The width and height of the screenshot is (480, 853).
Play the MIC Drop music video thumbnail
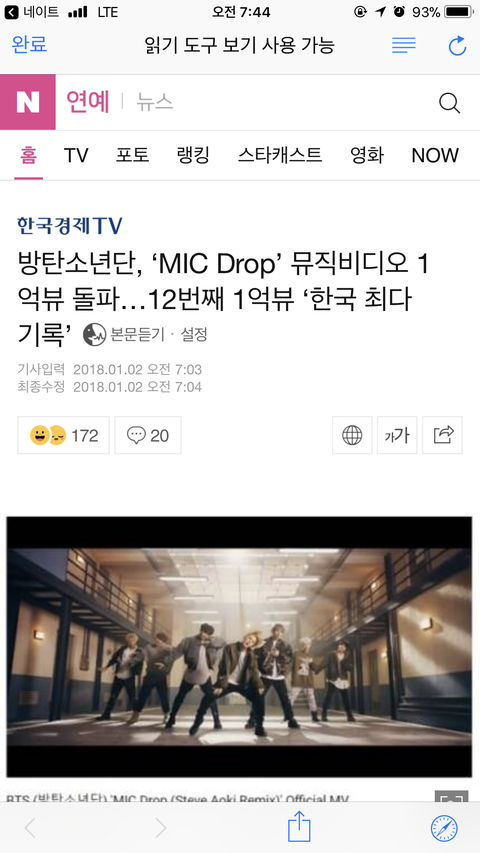[x=239, y=647]
